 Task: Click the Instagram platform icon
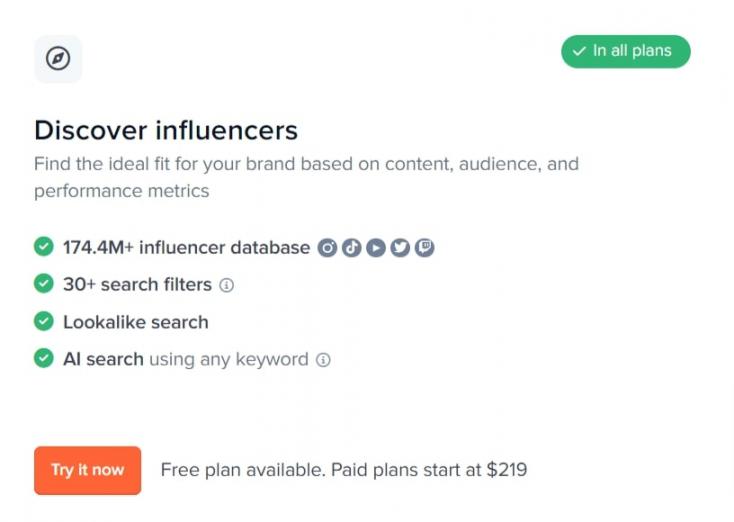pos(327,248)
